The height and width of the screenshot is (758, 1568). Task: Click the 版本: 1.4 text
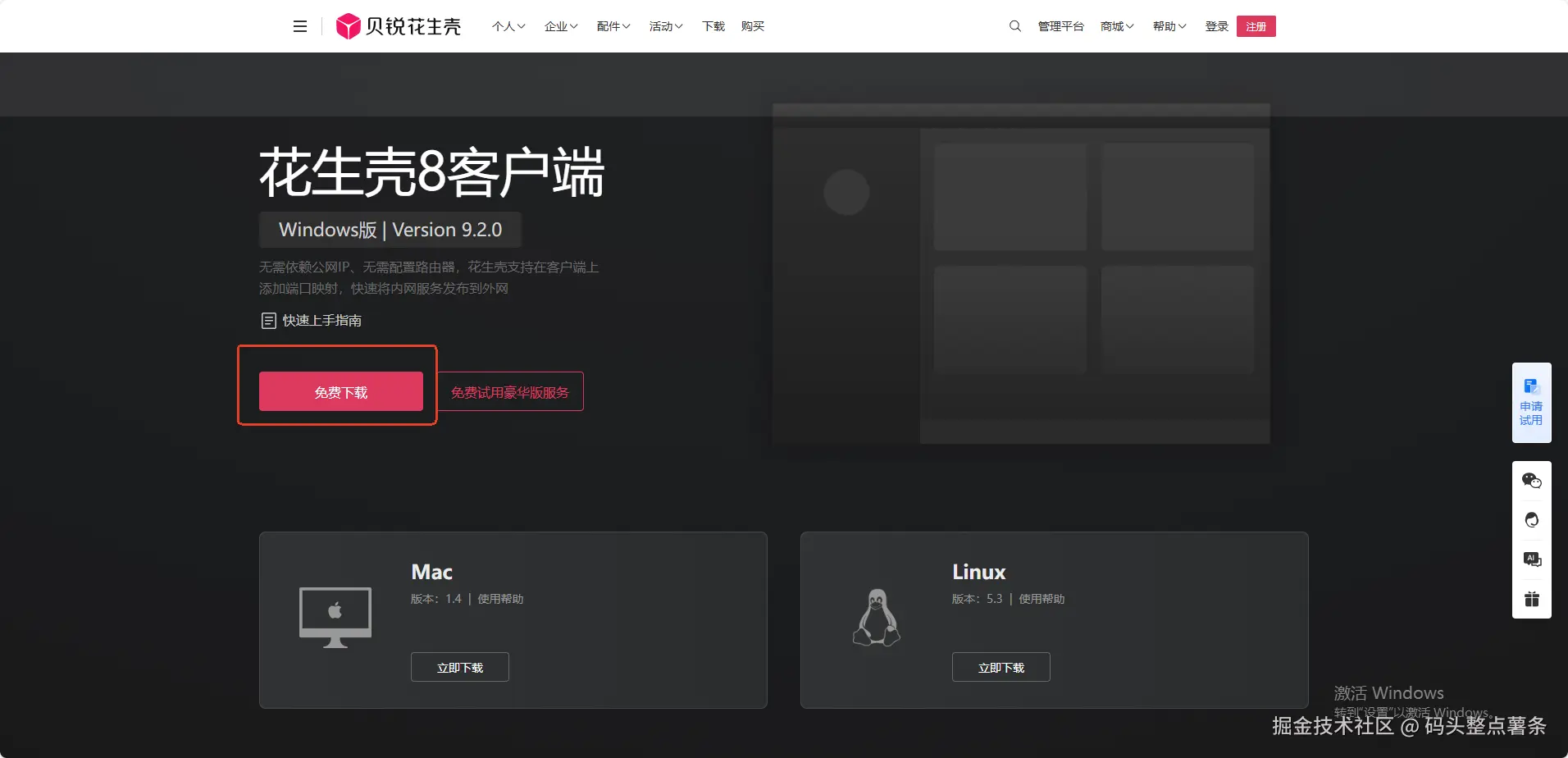tap(436, 599)
